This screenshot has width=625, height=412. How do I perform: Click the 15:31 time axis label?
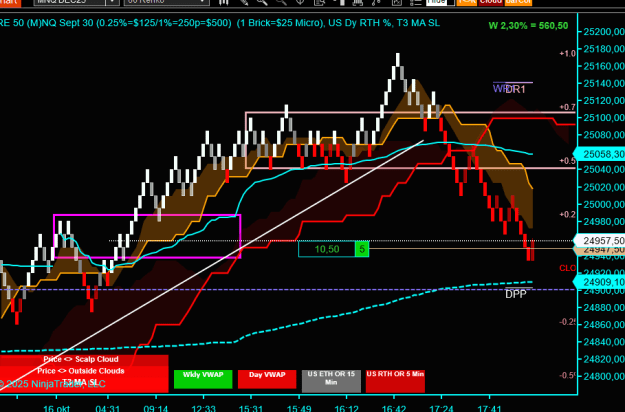coord(251,408)
